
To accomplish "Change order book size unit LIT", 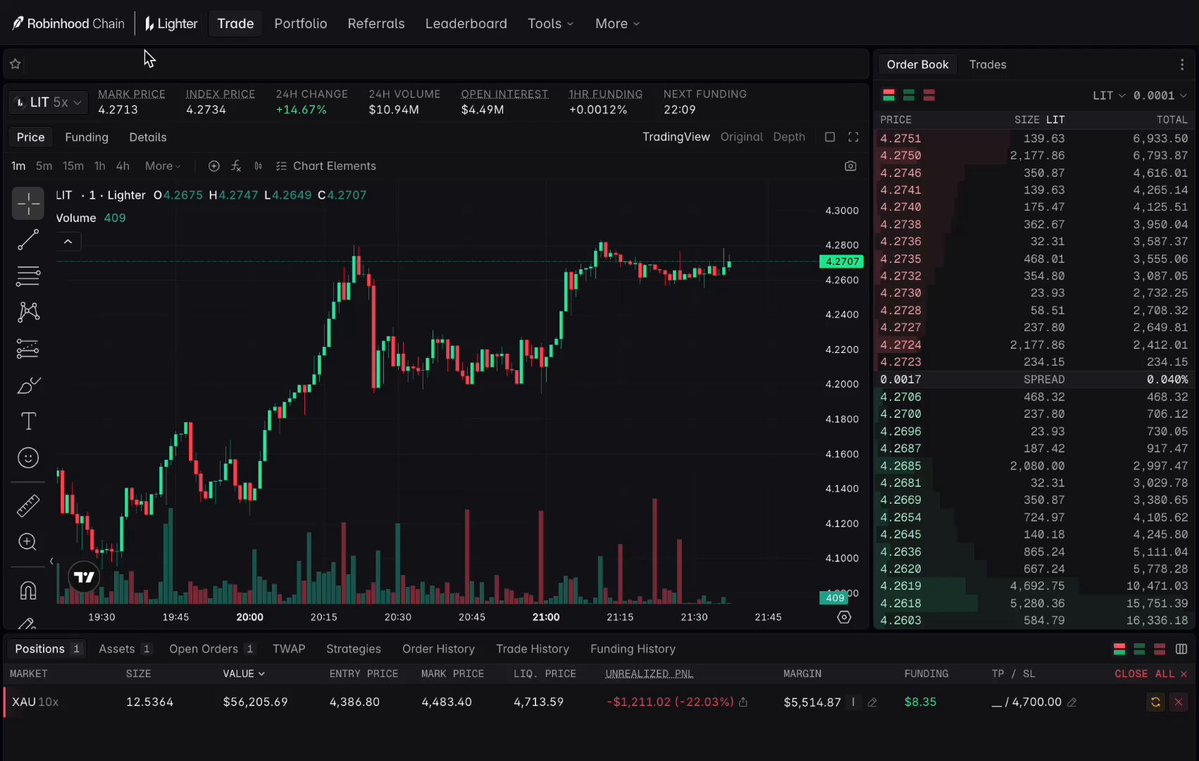I will click(x=1109, y=96).
